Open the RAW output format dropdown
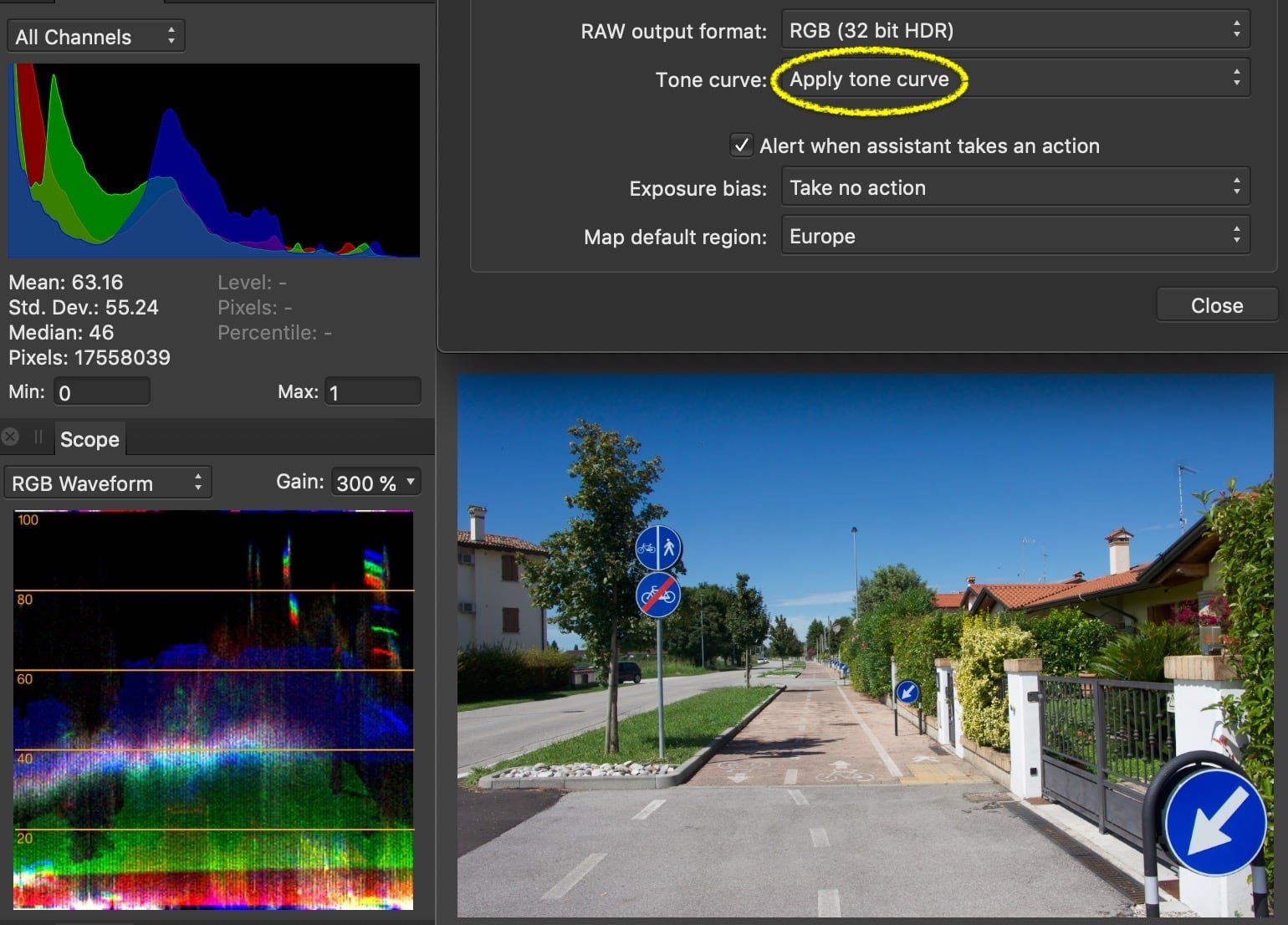Viewport: 1288px width, 925px height. [1015, 30]
